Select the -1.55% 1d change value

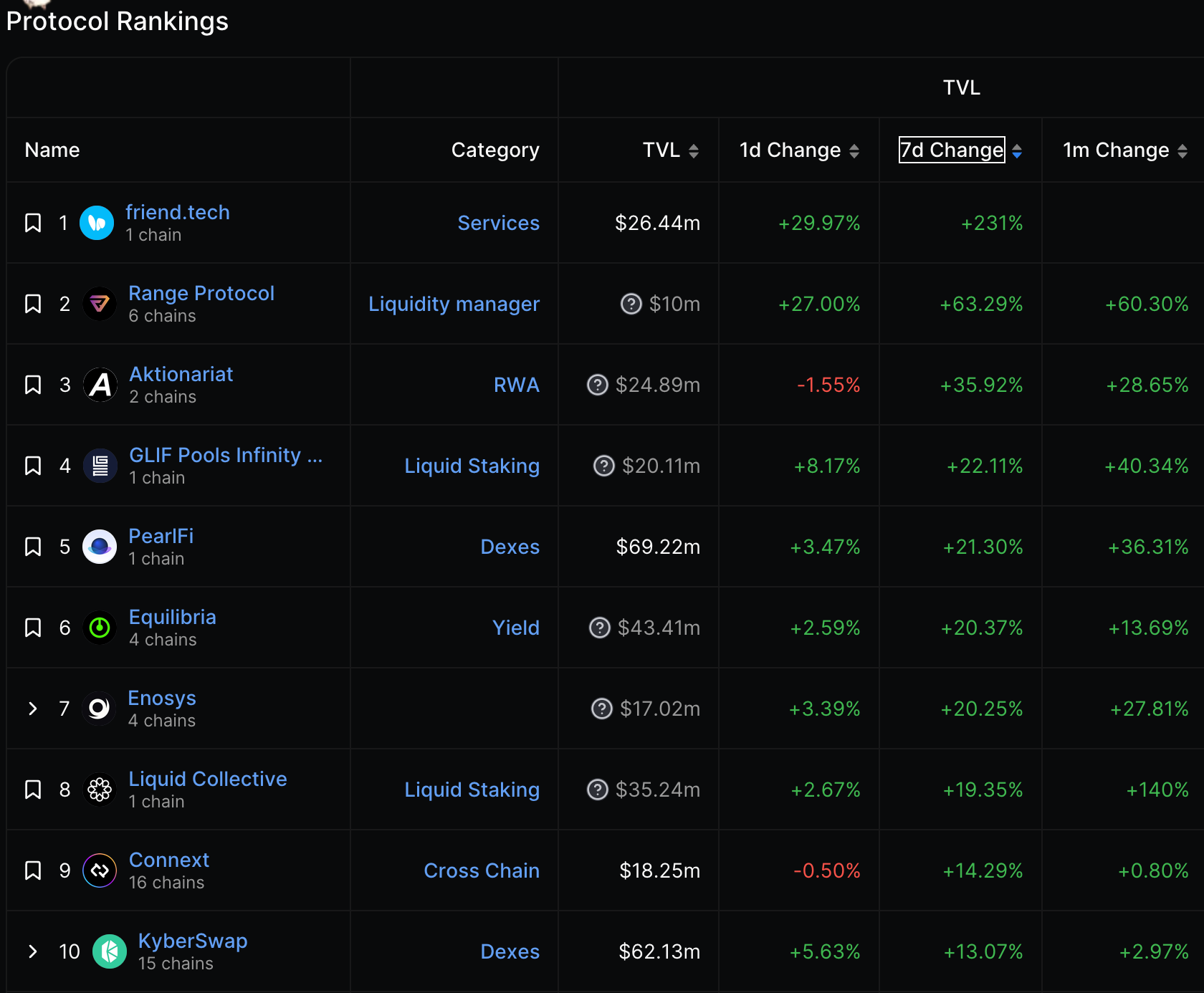[828, 385]
